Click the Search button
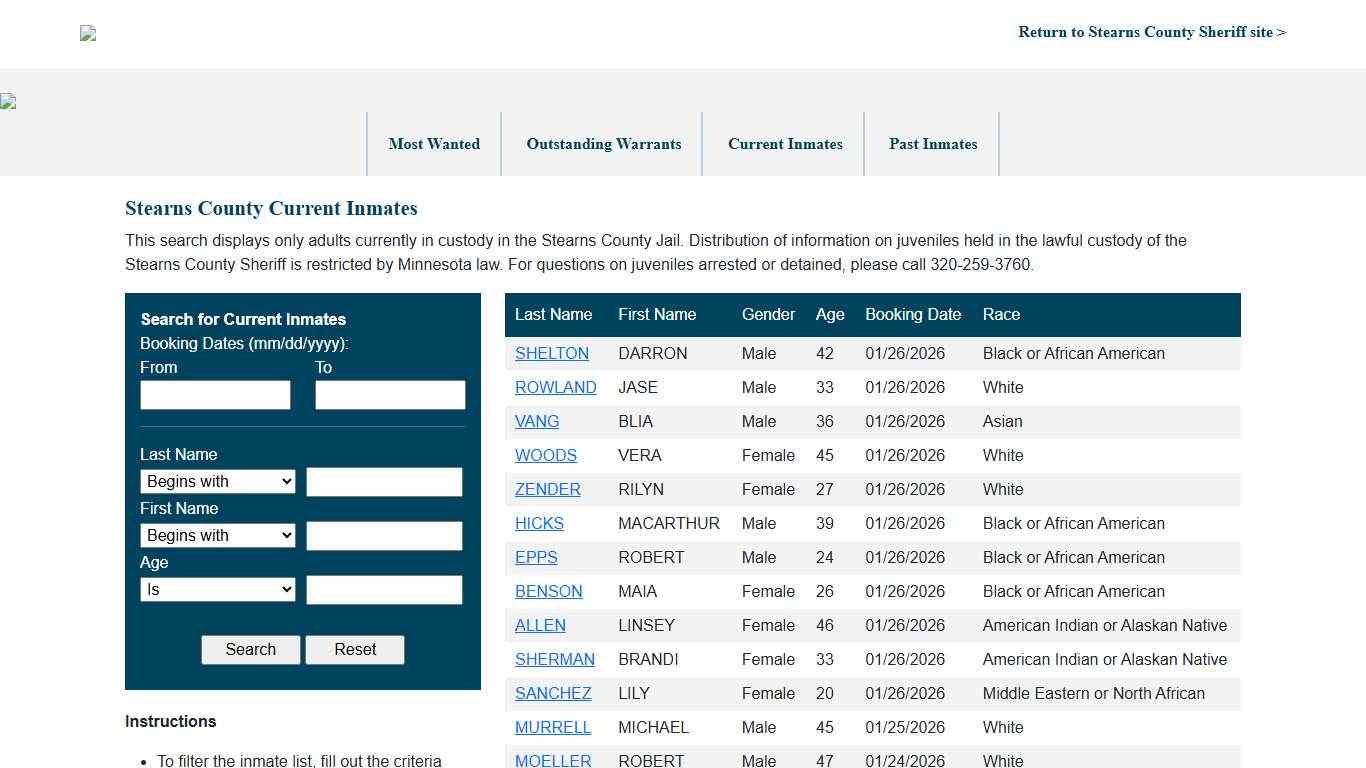The image size is (1366, 768). point(250,649)
